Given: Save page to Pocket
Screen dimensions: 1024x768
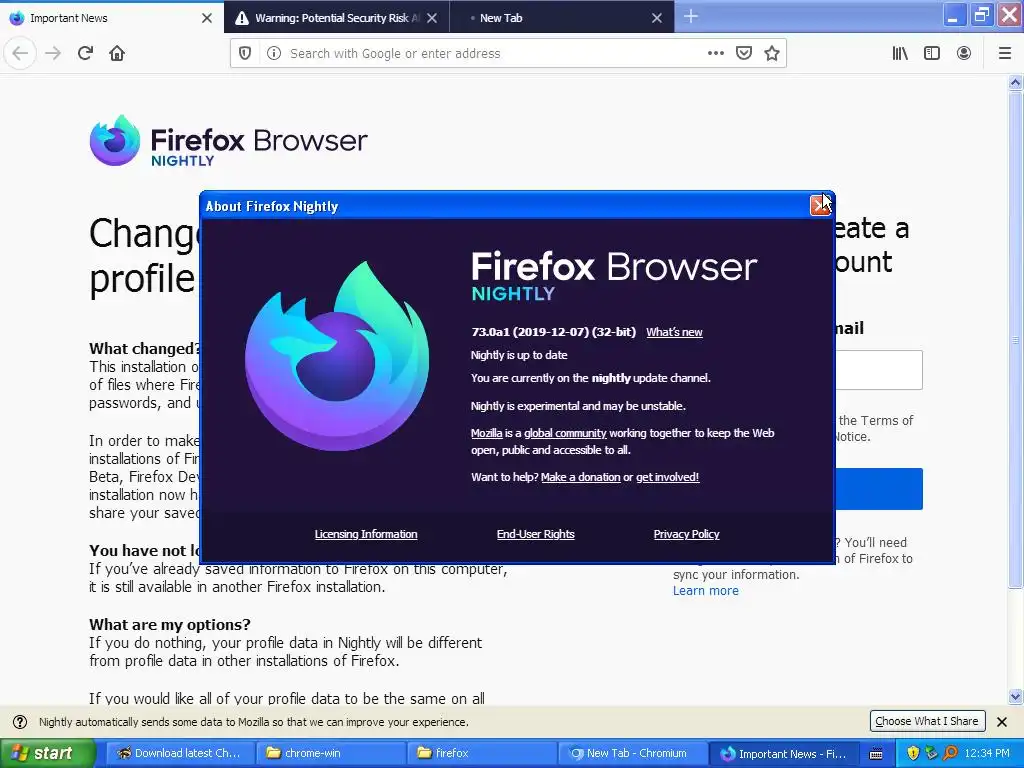Looking at the screenshot, I should (x=744, y=53).
